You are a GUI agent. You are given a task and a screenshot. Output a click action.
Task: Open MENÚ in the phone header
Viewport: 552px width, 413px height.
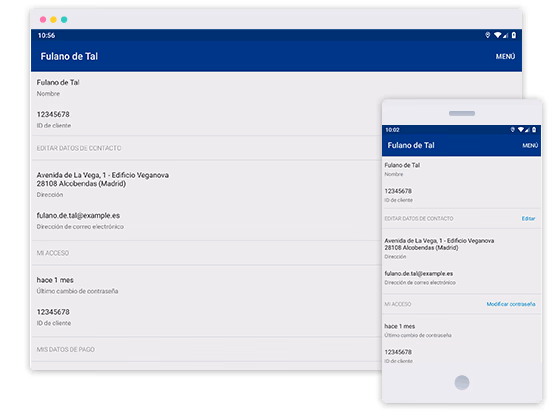click(x=530, y=145)
